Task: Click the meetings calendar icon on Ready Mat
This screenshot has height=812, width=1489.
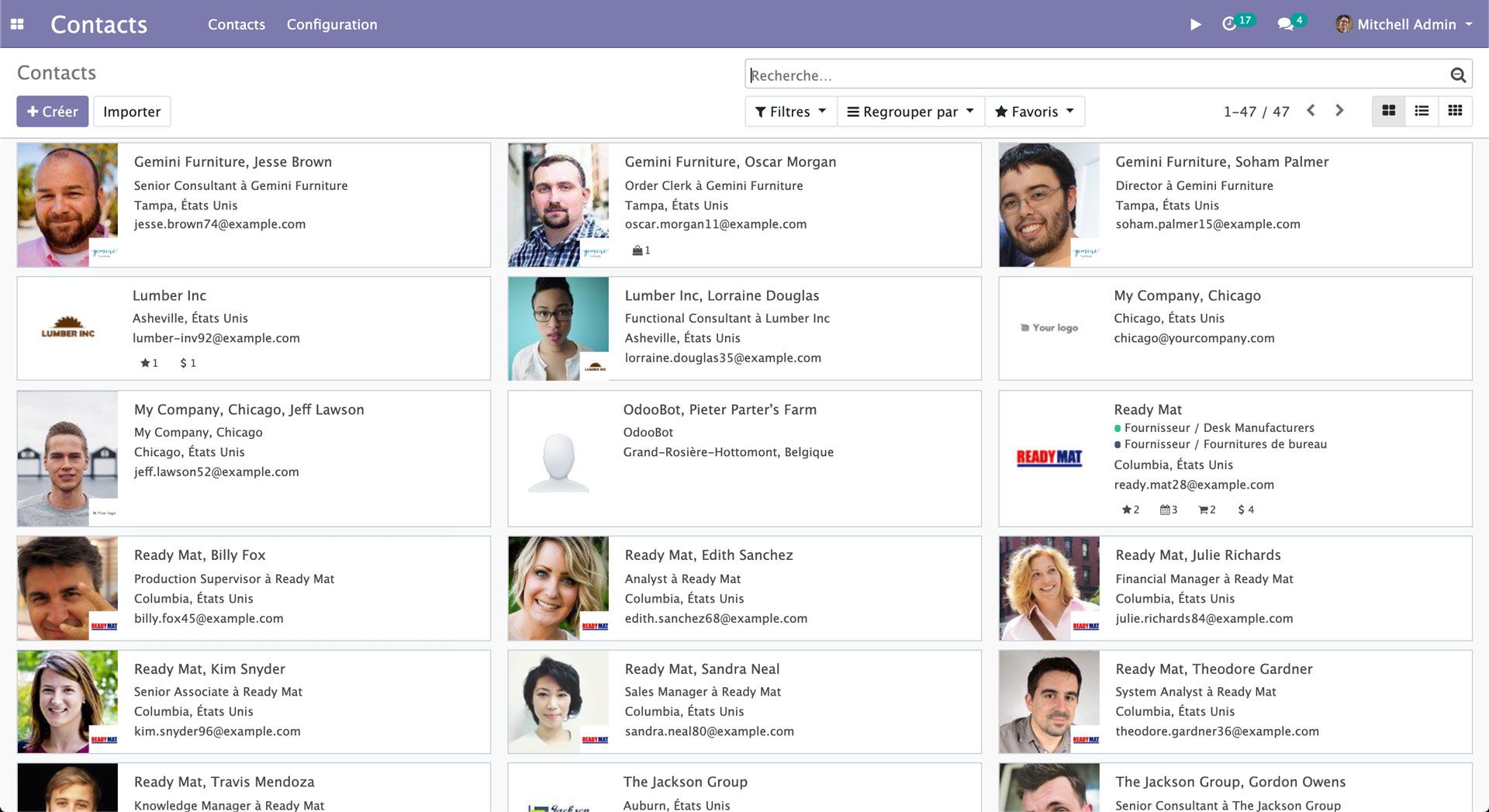Action: tap(1165, 510)
